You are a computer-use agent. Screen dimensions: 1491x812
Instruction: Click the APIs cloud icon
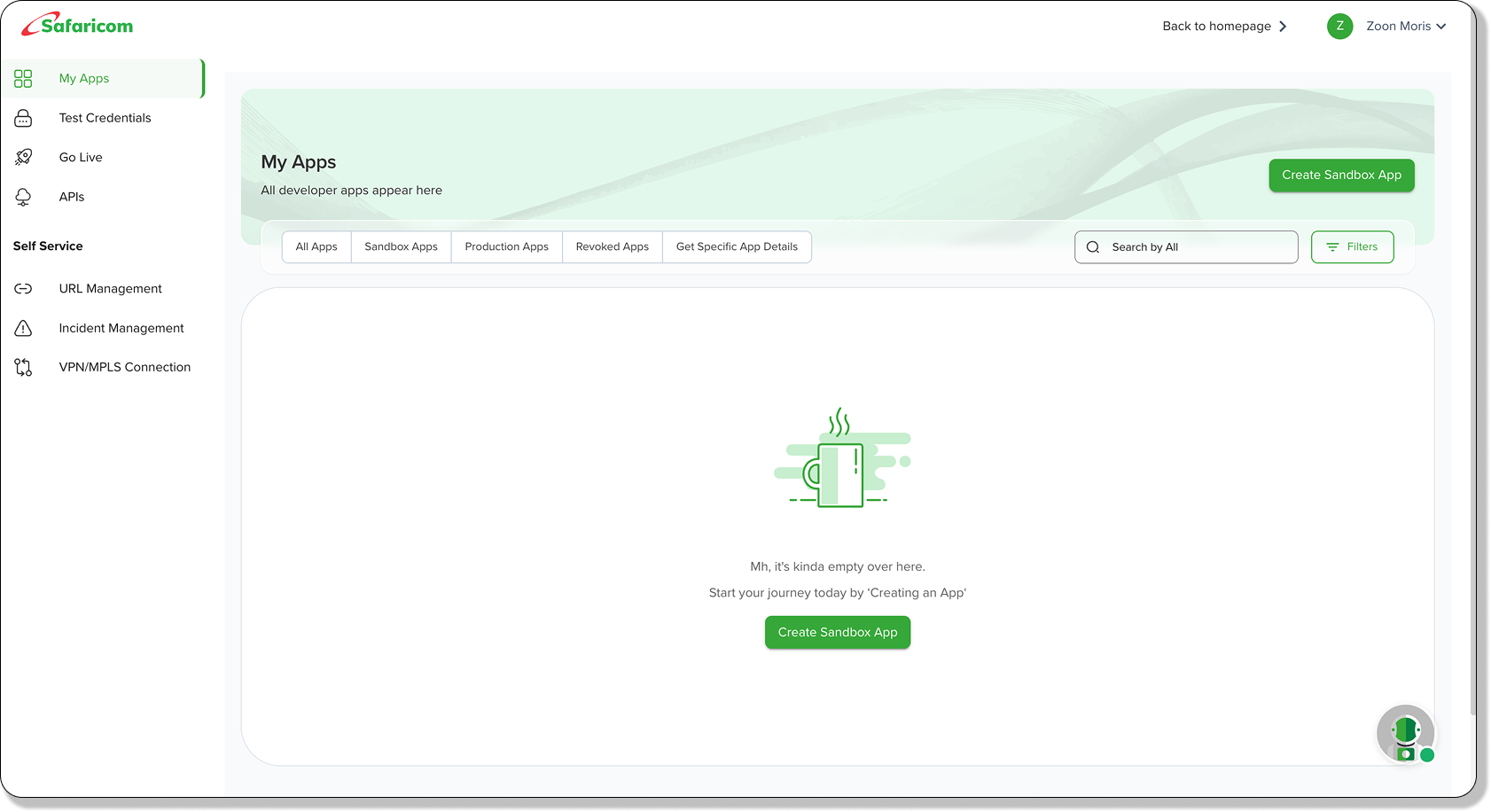pyautogui.click(x=23, y=197)
